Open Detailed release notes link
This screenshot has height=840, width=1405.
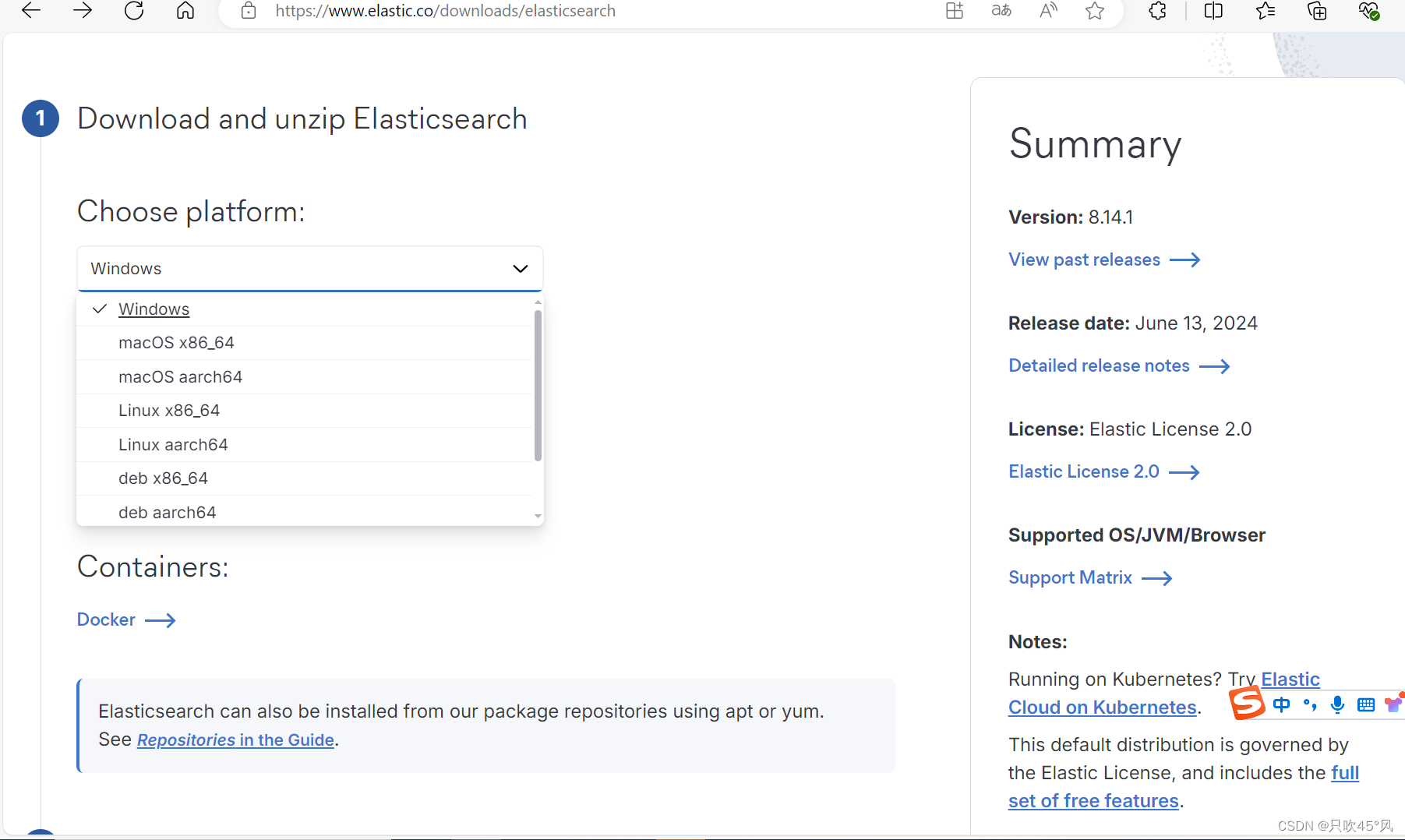[x=1119, y=366]
